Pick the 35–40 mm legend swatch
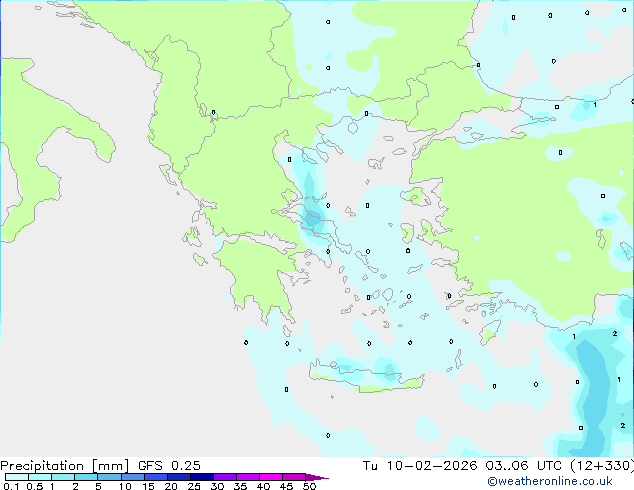 (248, 477)
